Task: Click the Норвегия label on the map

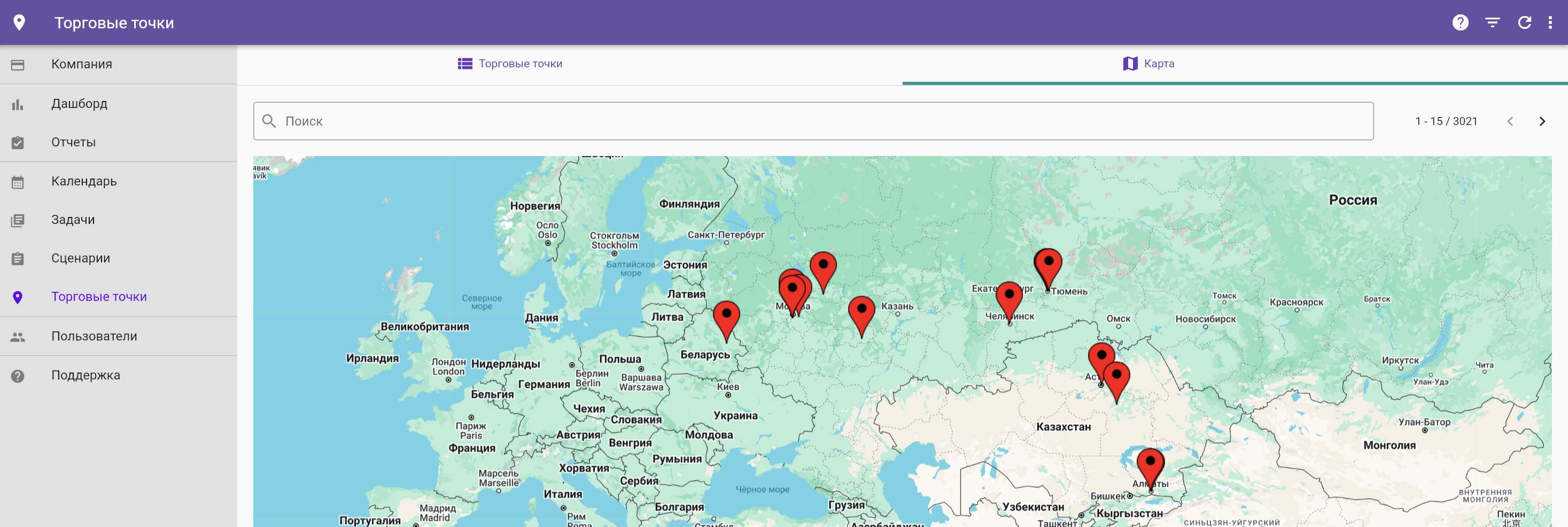Action: 534,206
